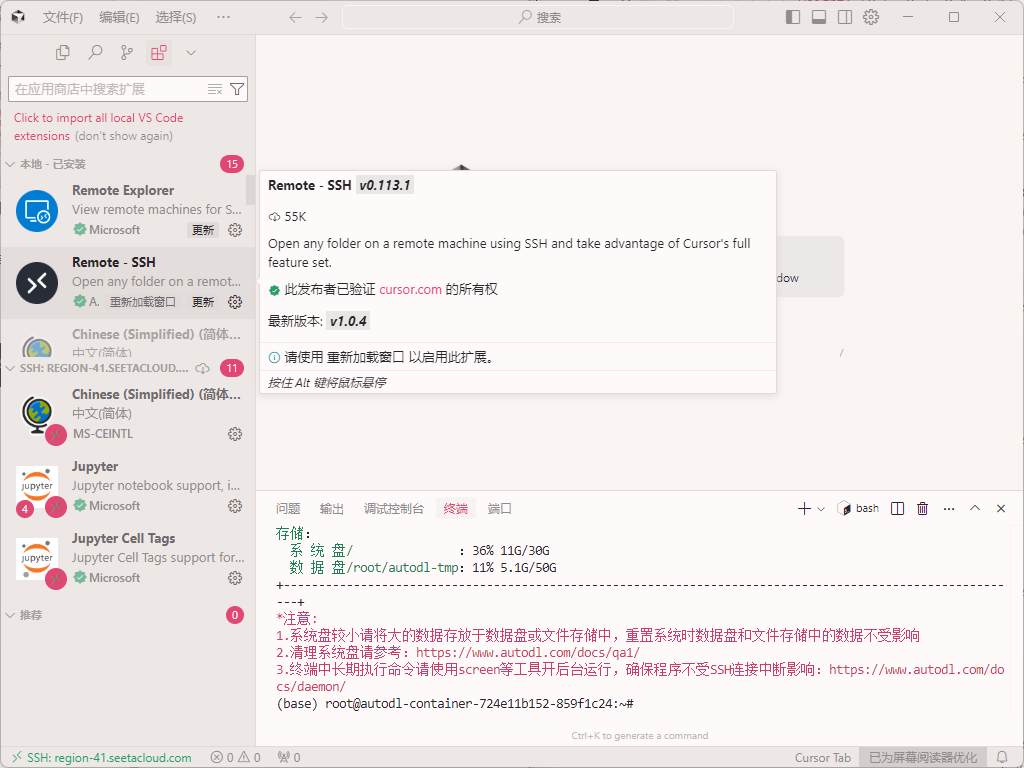Screen dimensions: 1024x768
Task: Switch to the 问题 panel tab
Action: pos(288,509)
